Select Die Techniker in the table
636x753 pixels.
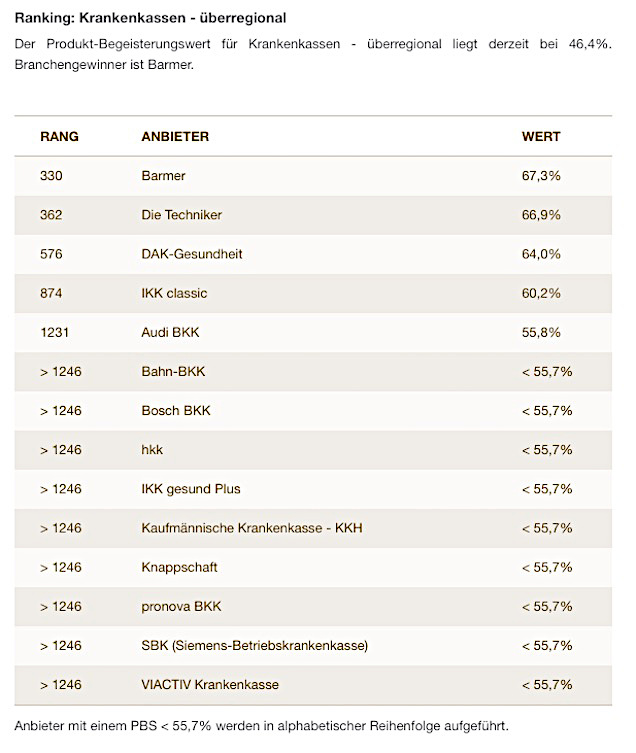coord(182,215)
